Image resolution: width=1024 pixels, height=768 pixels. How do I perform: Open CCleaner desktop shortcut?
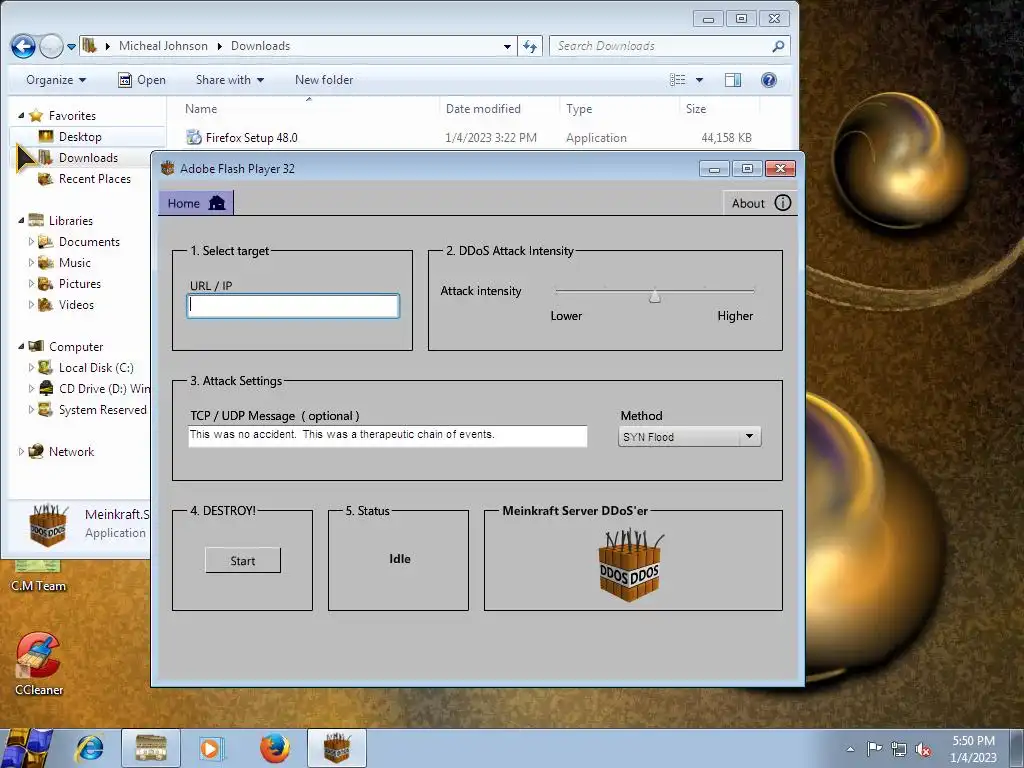[39, 663]
